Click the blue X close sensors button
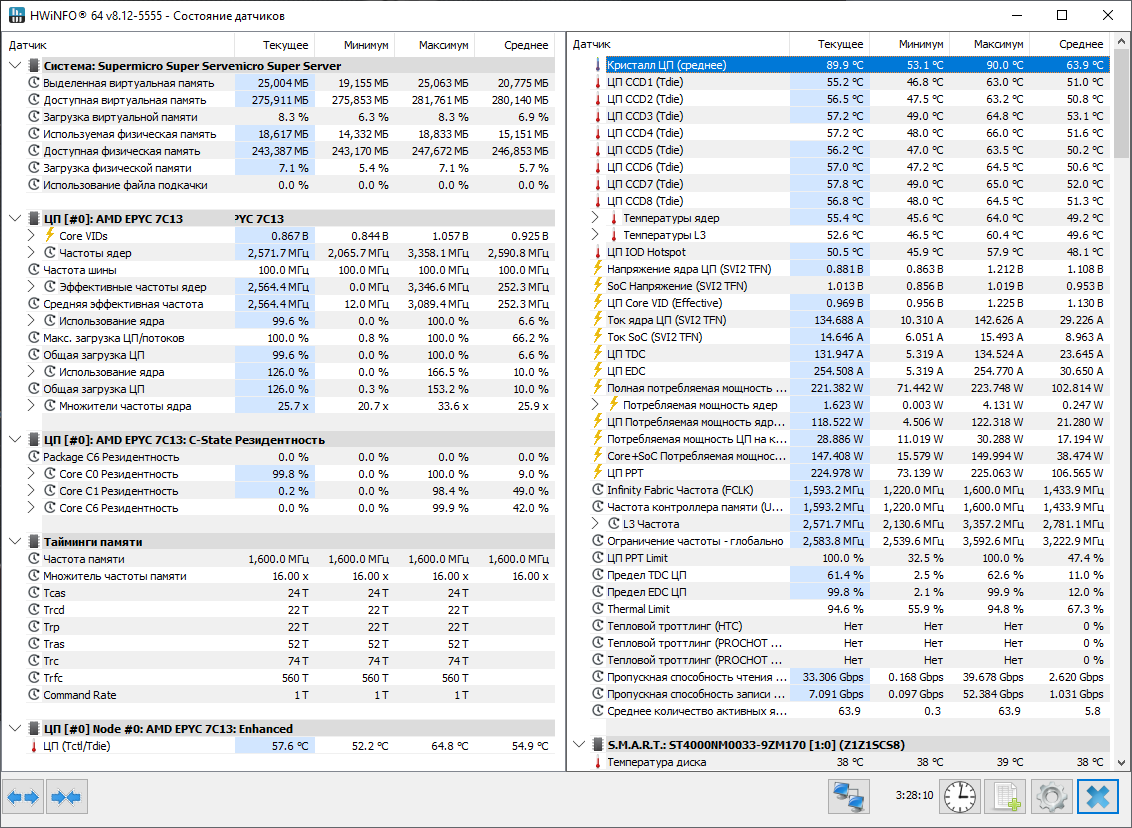Screen dimensions: 1132x828 (1098, 797)
